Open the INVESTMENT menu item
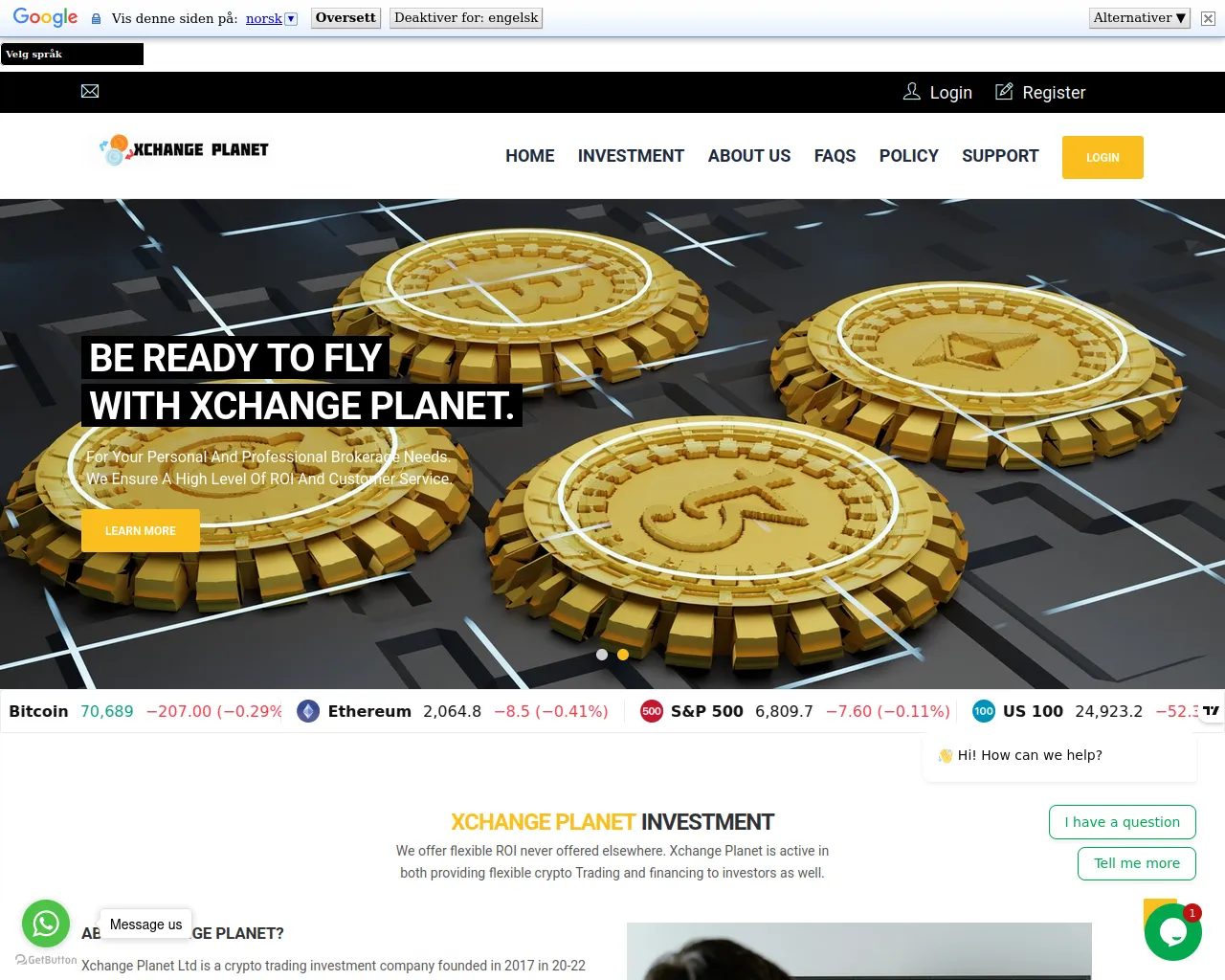 631,156
